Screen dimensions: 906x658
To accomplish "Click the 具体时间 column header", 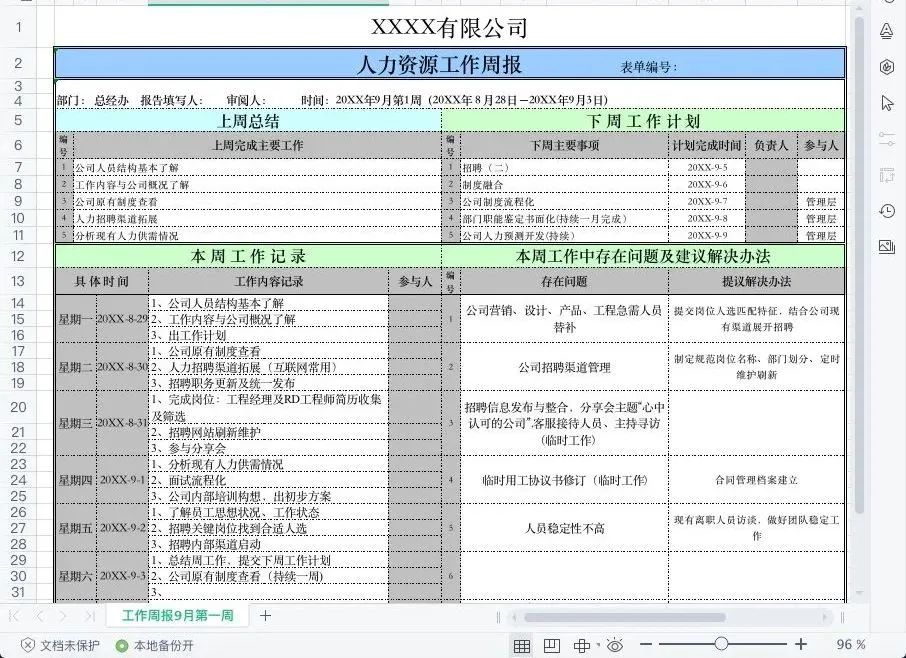I will pyautogui.click(x=102, y=281).
